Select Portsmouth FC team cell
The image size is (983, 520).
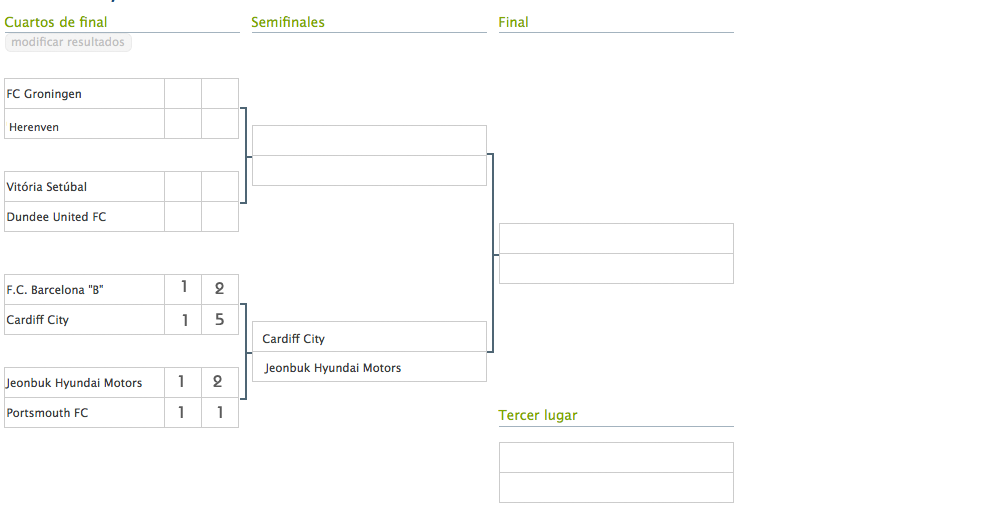coord(84,413)
